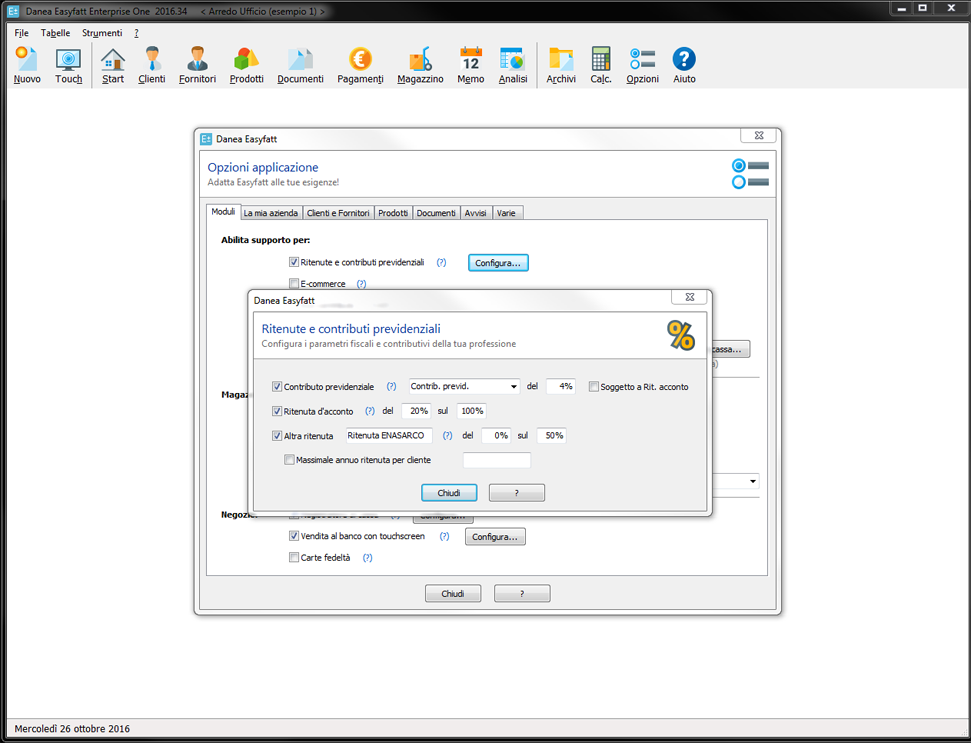Switch to La mia azienda tab
Image resolution: width=971 pixels, height=743 pixels.
click(270, 213)
